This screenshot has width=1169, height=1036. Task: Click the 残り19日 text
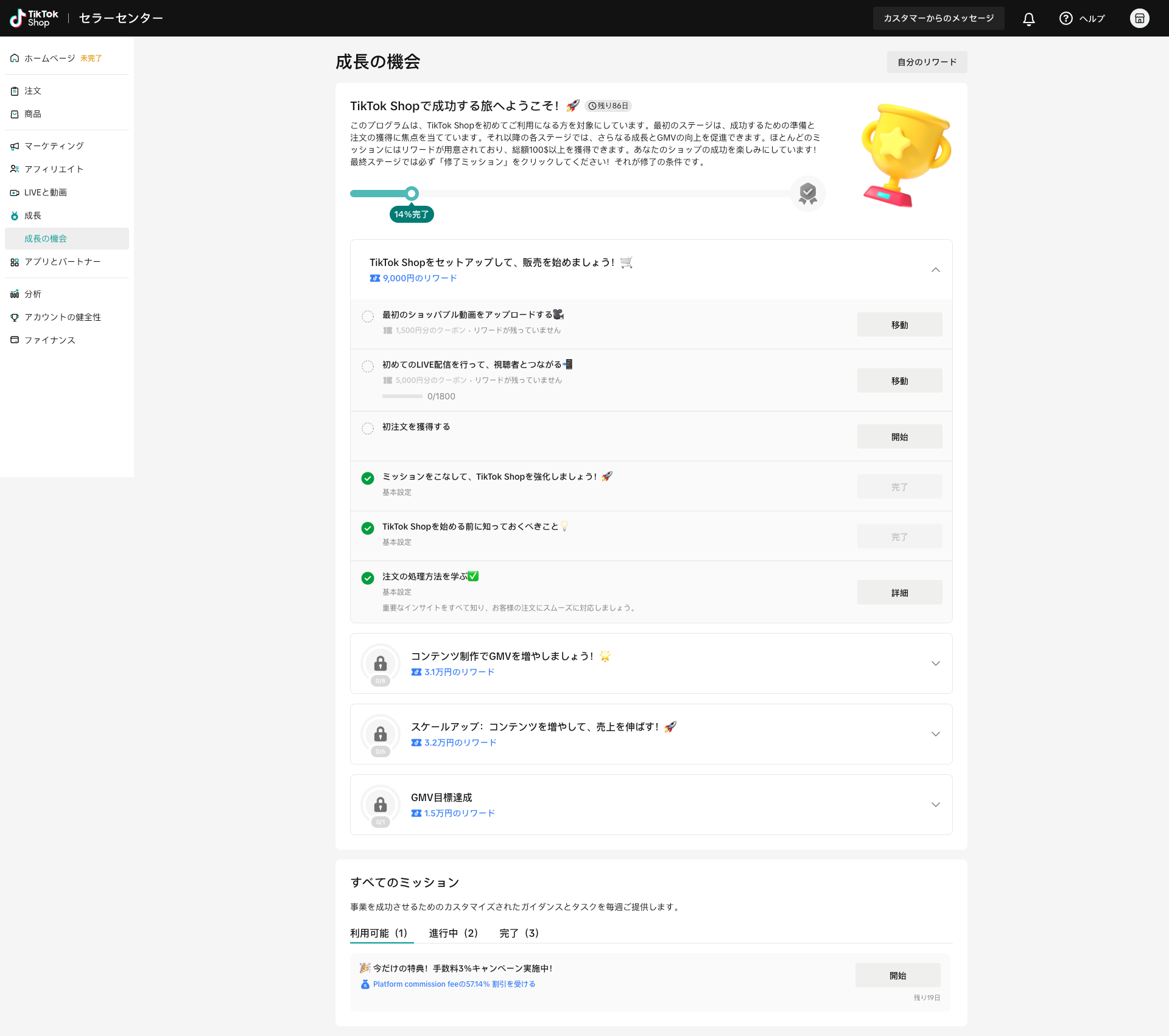927,998
